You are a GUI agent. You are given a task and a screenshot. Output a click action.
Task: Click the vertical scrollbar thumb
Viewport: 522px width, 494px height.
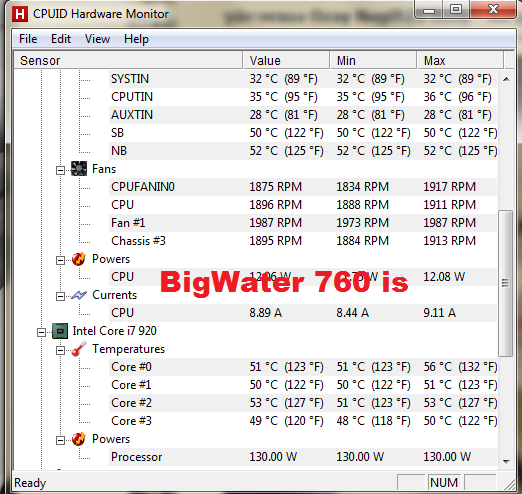pos(506,283)
